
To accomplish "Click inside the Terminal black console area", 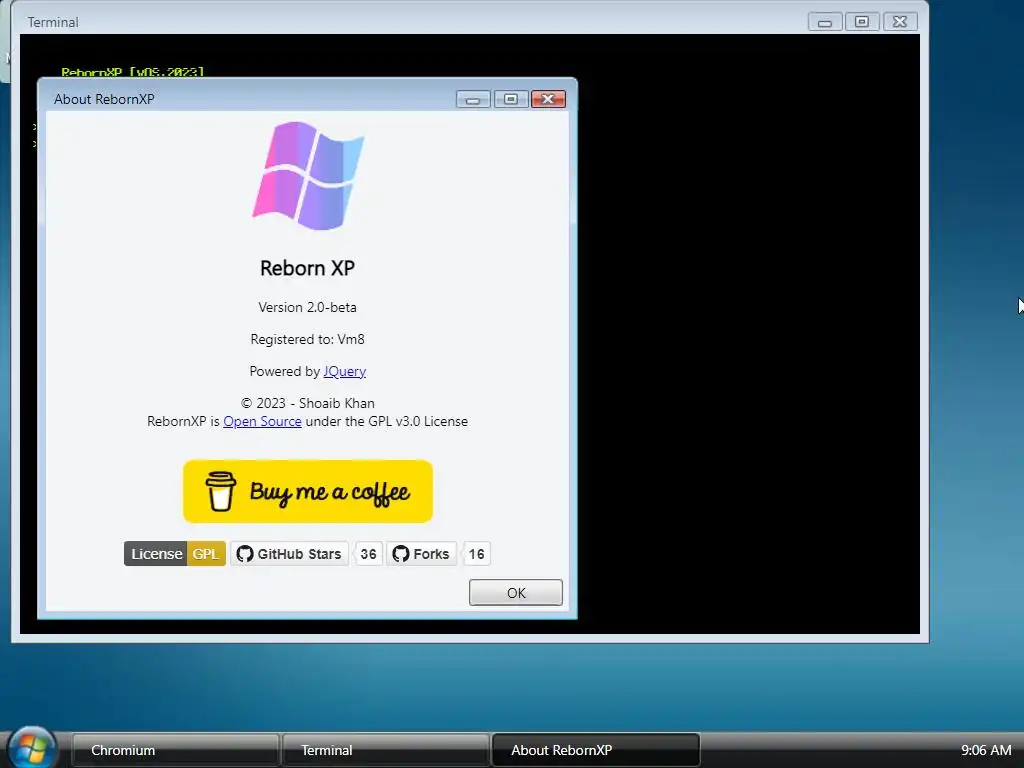I will click(x=748, y=333).
